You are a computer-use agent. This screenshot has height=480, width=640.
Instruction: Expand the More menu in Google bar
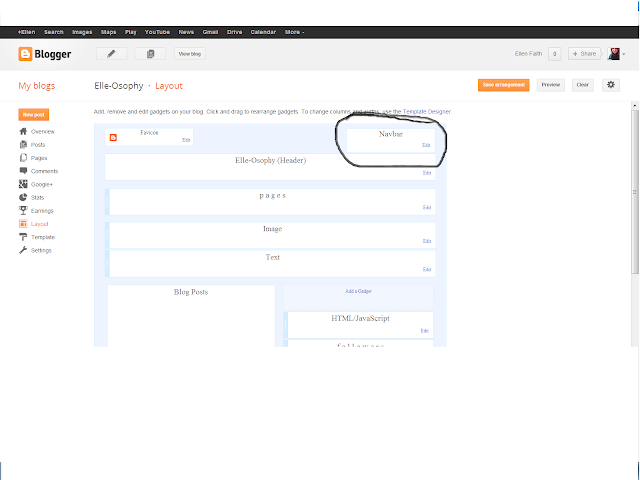(x=294, y=32)
